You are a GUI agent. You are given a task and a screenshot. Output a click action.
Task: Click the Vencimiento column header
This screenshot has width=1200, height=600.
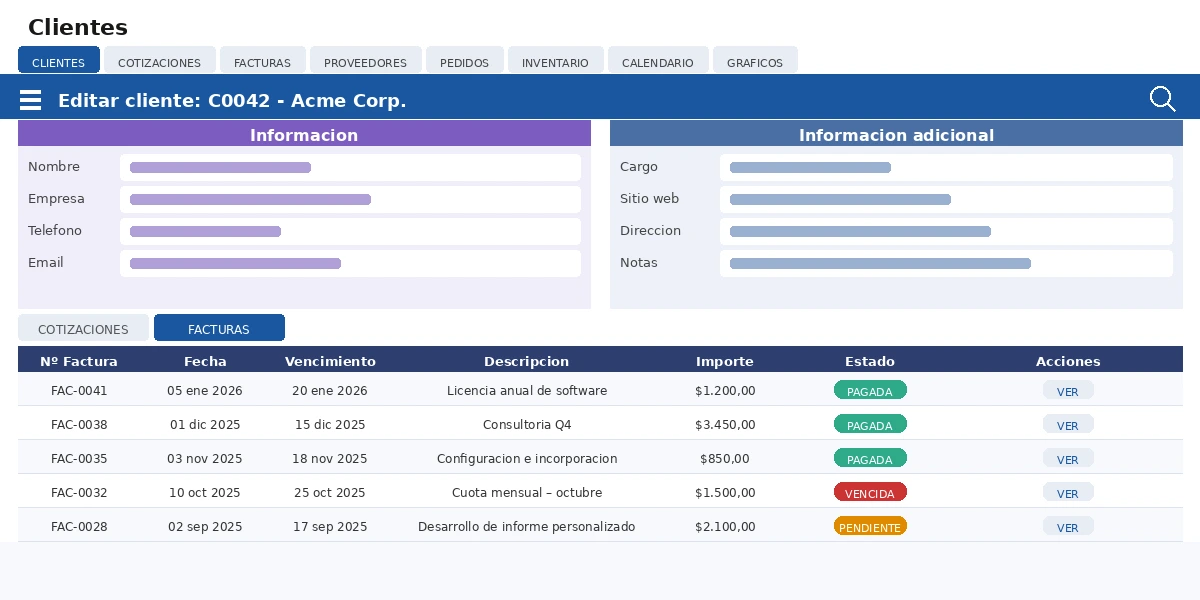pyautogui.click(x=330, y=361)
